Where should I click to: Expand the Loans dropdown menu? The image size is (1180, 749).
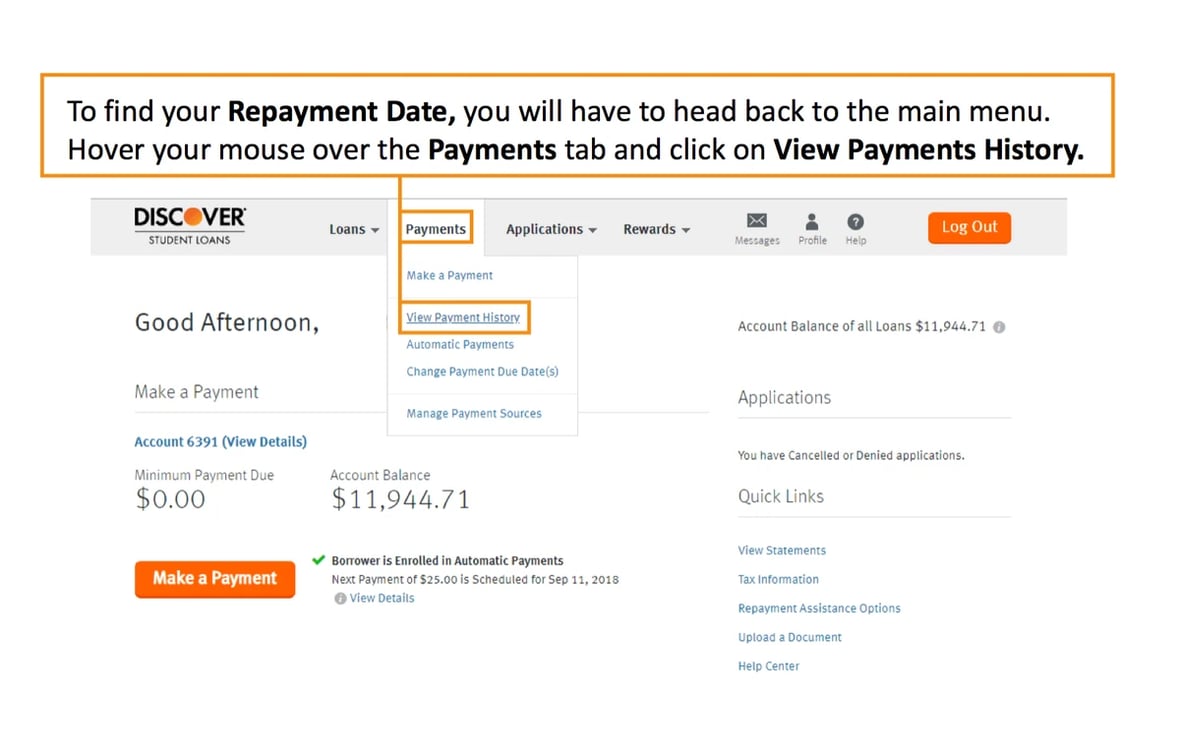pos(354,229)
